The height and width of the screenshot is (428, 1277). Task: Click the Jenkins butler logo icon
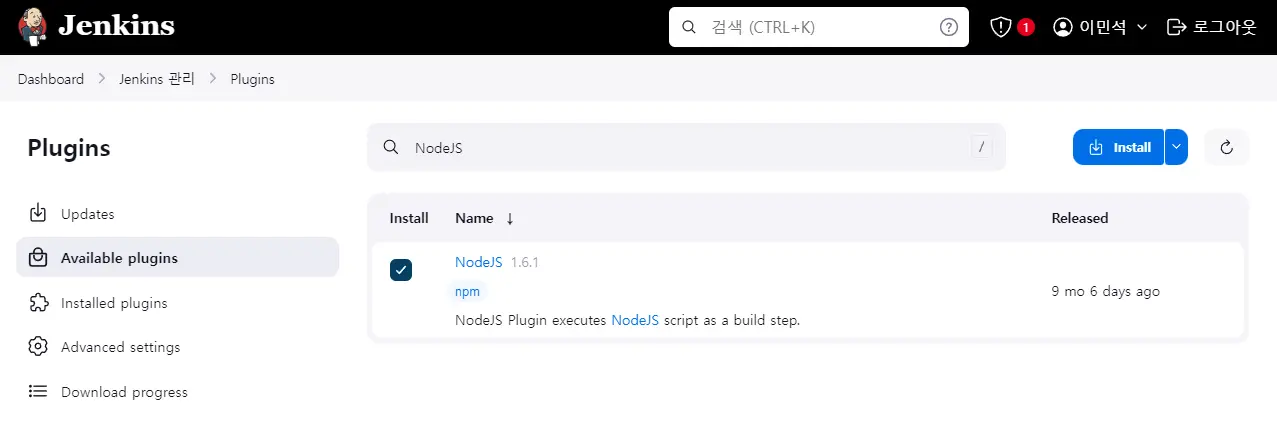click(x=35, y=27)
